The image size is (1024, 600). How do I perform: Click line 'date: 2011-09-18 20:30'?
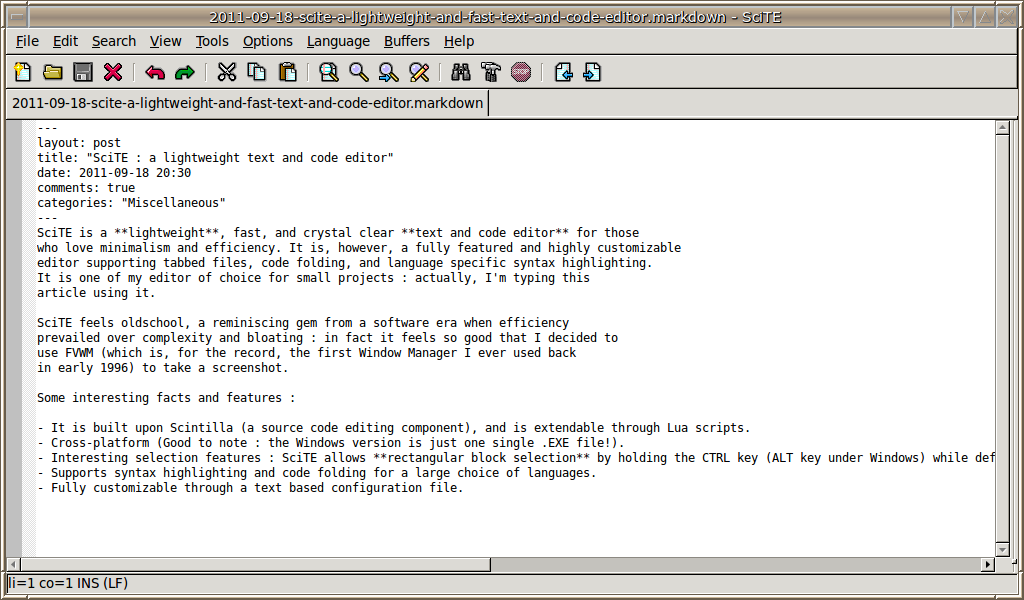pyautogui.click(x=114, y=173)
